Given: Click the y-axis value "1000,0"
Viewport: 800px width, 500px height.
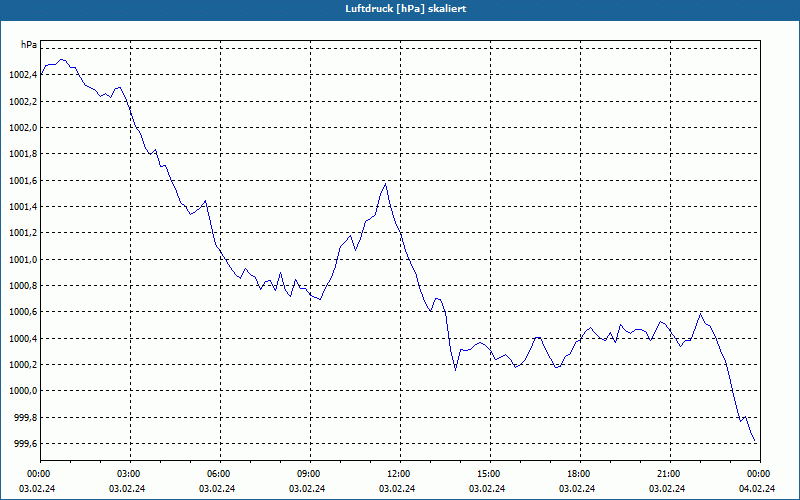Looking at the screenshot, I should coord(23,391).
